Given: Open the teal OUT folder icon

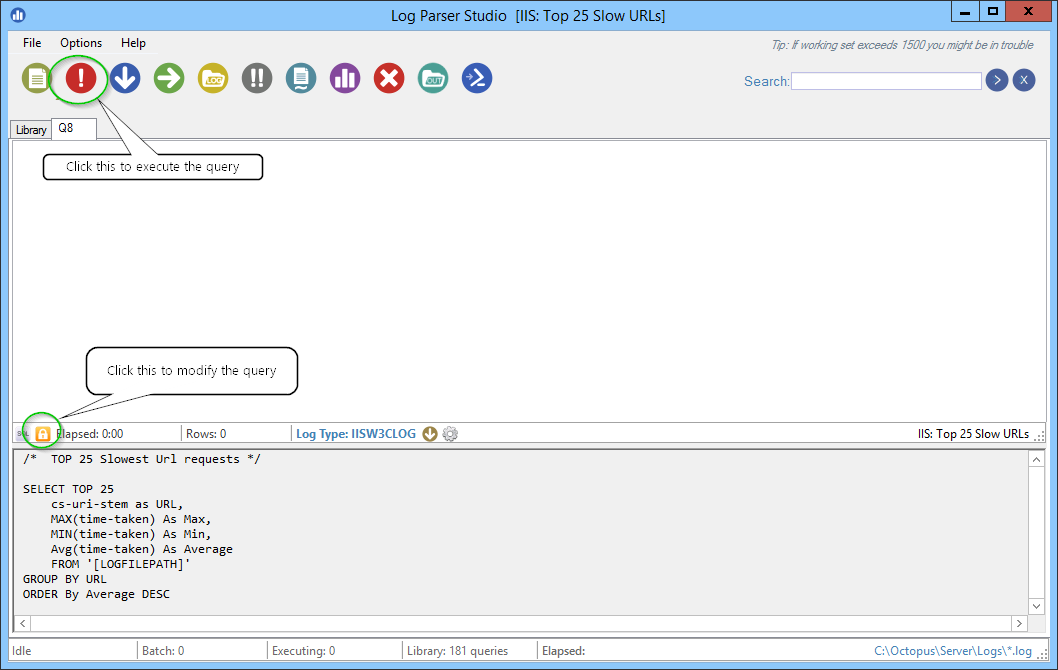Looking at the screenshot, I should tap(433, 79).
